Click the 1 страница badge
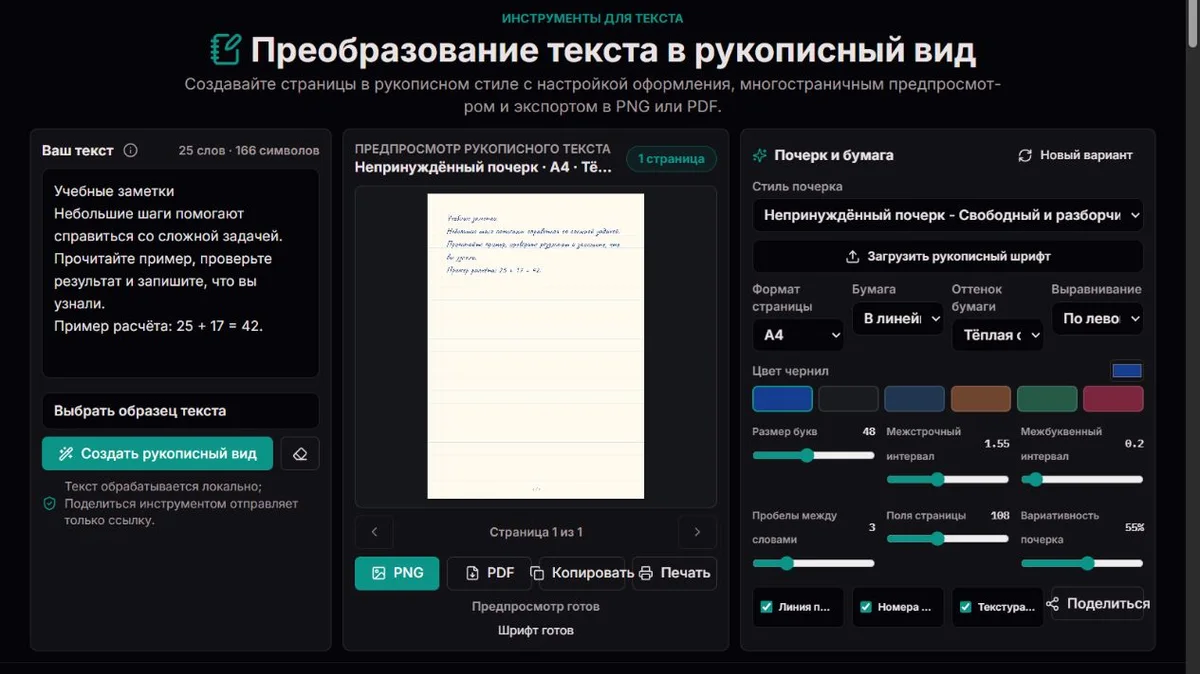Viewport: 1200px width, 674px height. point(672,158)
